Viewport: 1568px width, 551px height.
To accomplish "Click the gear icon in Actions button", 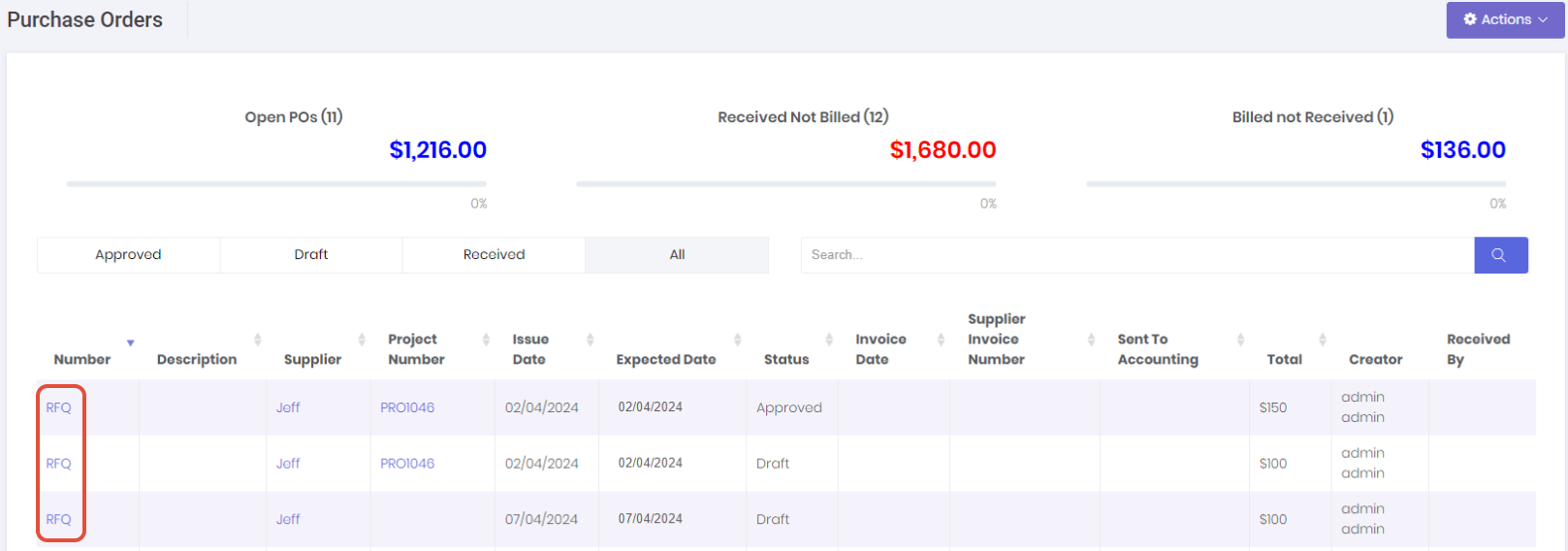I will pyautogui.click(x=1470, y=19).
